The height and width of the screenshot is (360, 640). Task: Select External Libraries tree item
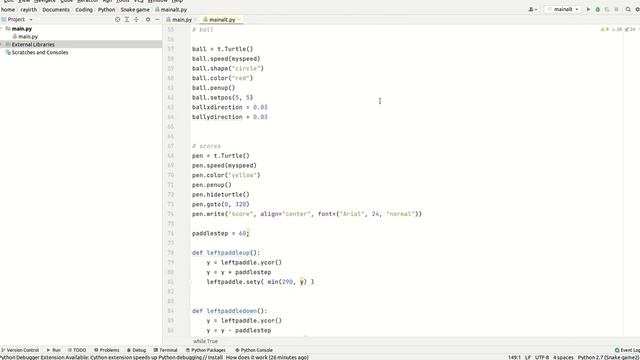click(33, 44)
